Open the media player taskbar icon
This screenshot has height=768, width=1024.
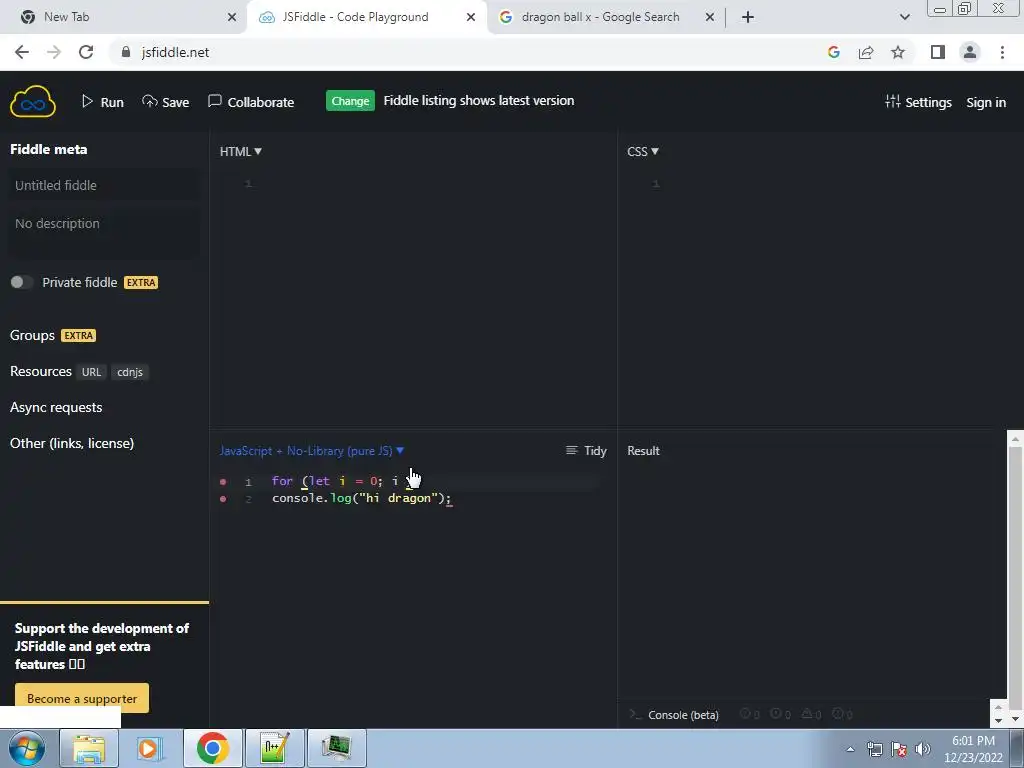[x=148, y=748]
